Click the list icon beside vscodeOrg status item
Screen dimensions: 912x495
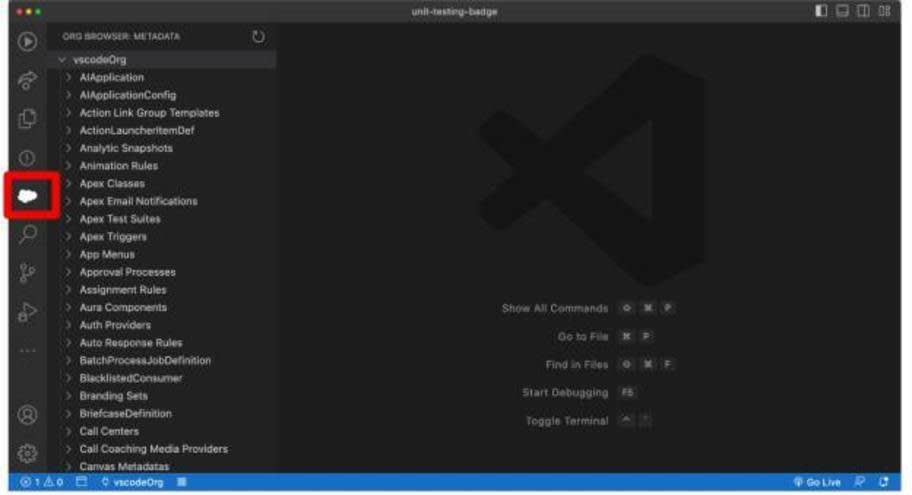[x=182, y=482]
